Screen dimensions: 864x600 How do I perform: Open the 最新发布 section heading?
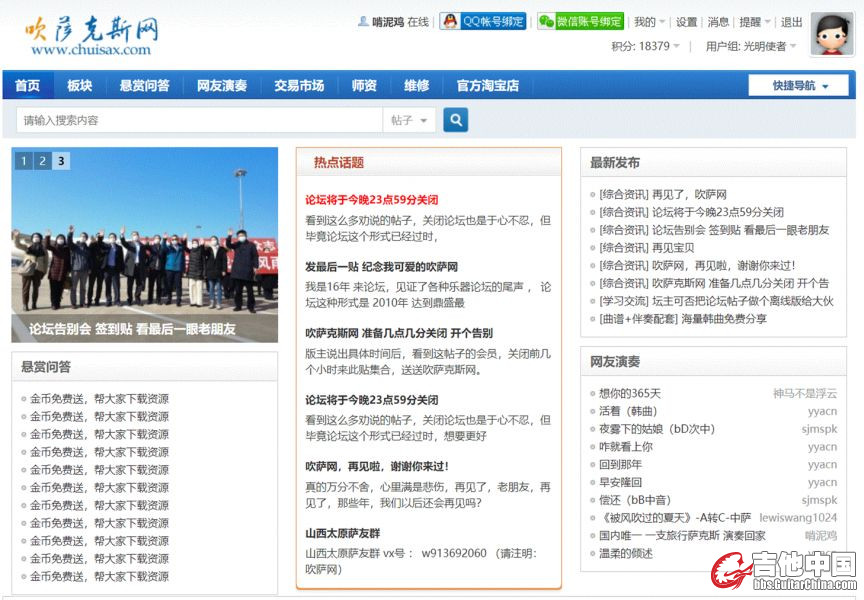(615, 163)
